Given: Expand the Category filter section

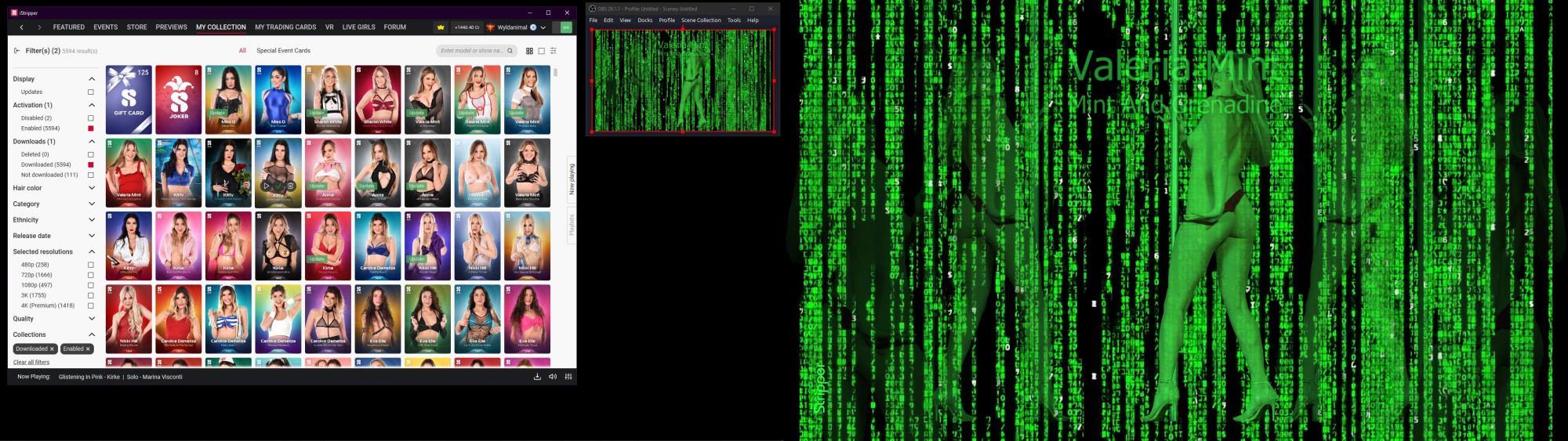Looking at the screenshot, I should click(92, 204).
